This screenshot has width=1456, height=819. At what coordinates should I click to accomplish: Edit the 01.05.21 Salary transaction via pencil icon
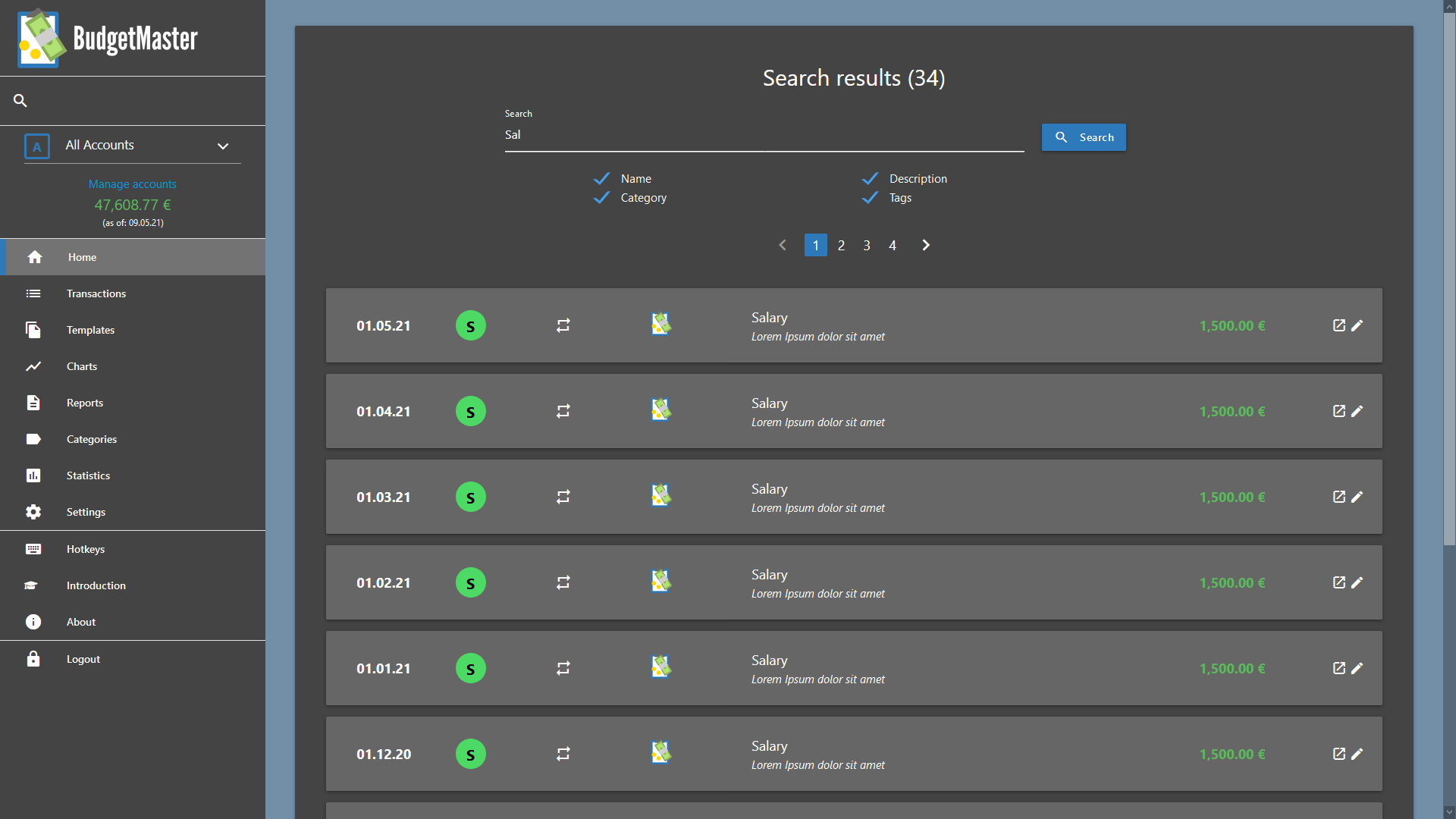pos(1357,325)
